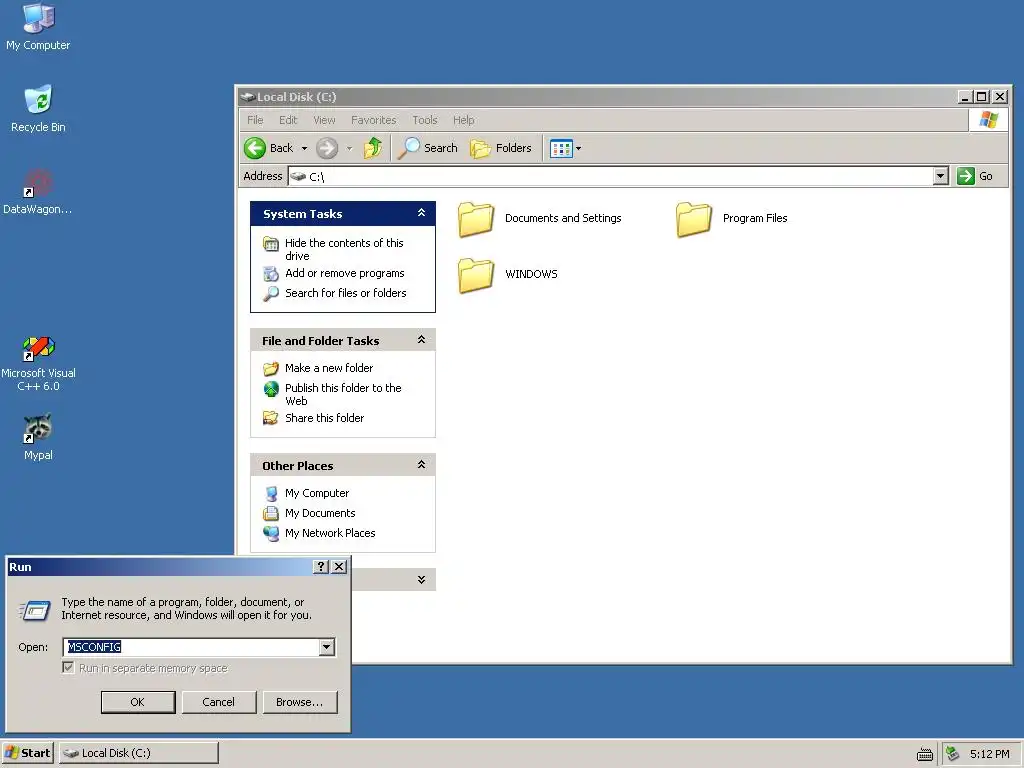
Task: Open the Views dropdown arrow
Action: [578, 149]
